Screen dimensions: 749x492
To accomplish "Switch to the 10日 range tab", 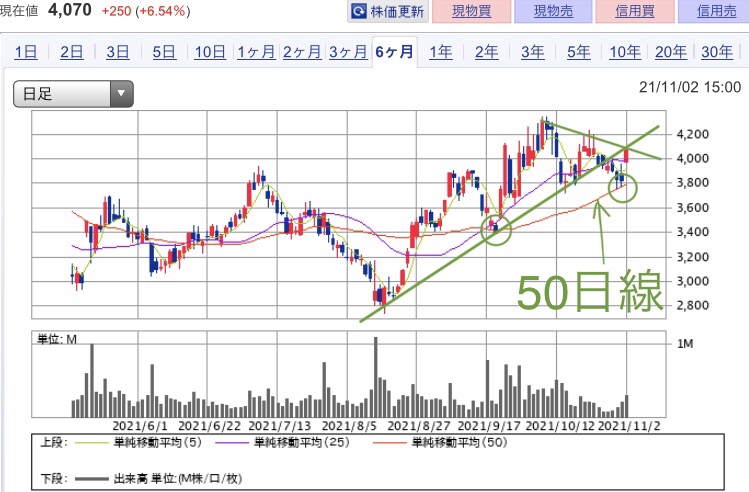I will pyautogui.click(x=210, y=53).
